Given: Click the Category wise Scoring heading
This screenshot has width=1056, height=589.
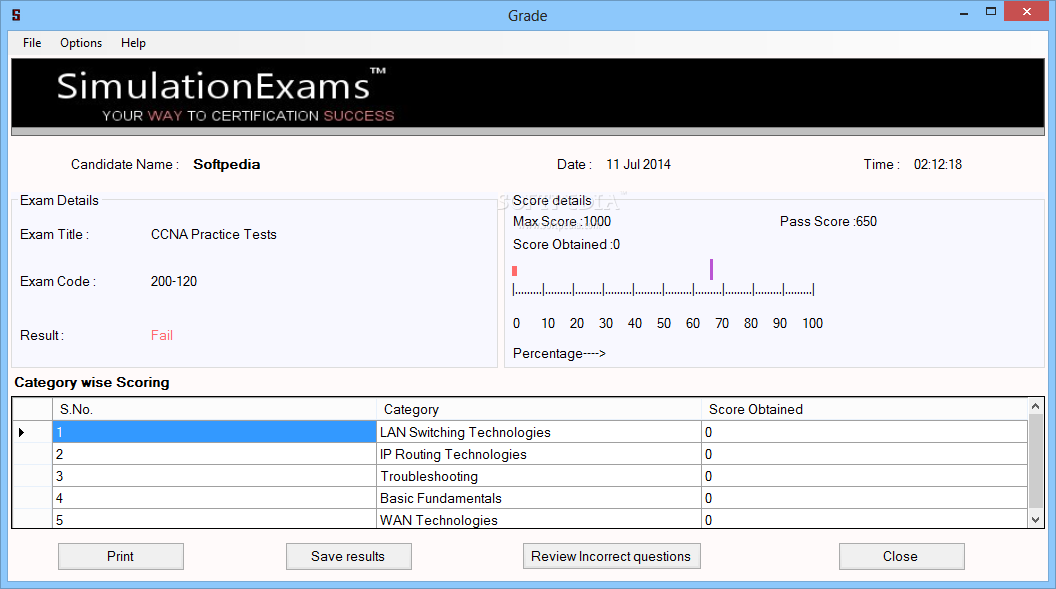Looking at the screenshot, I should tap(92, 382).
